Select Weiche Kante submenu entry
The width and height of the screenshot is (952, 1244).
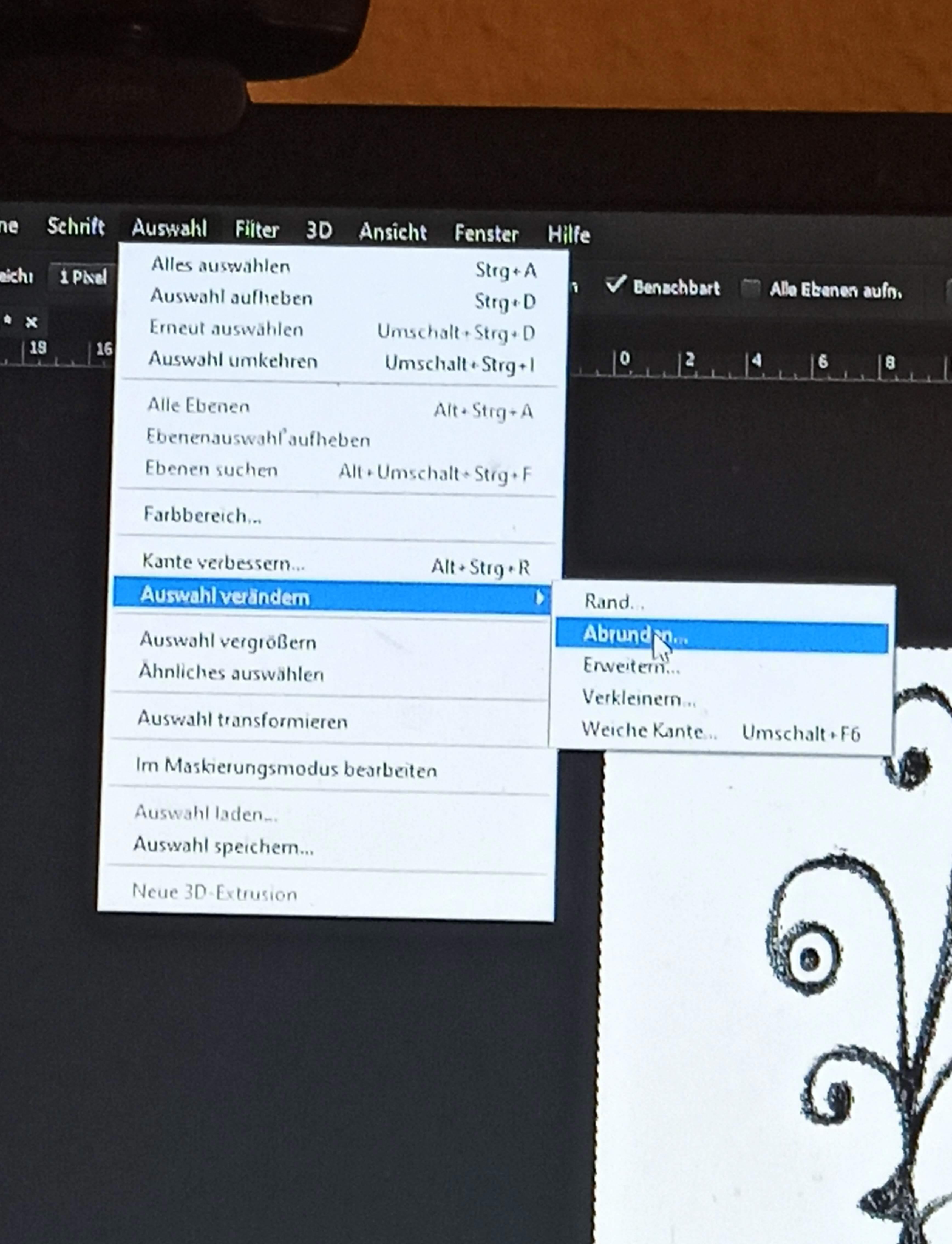649,730
